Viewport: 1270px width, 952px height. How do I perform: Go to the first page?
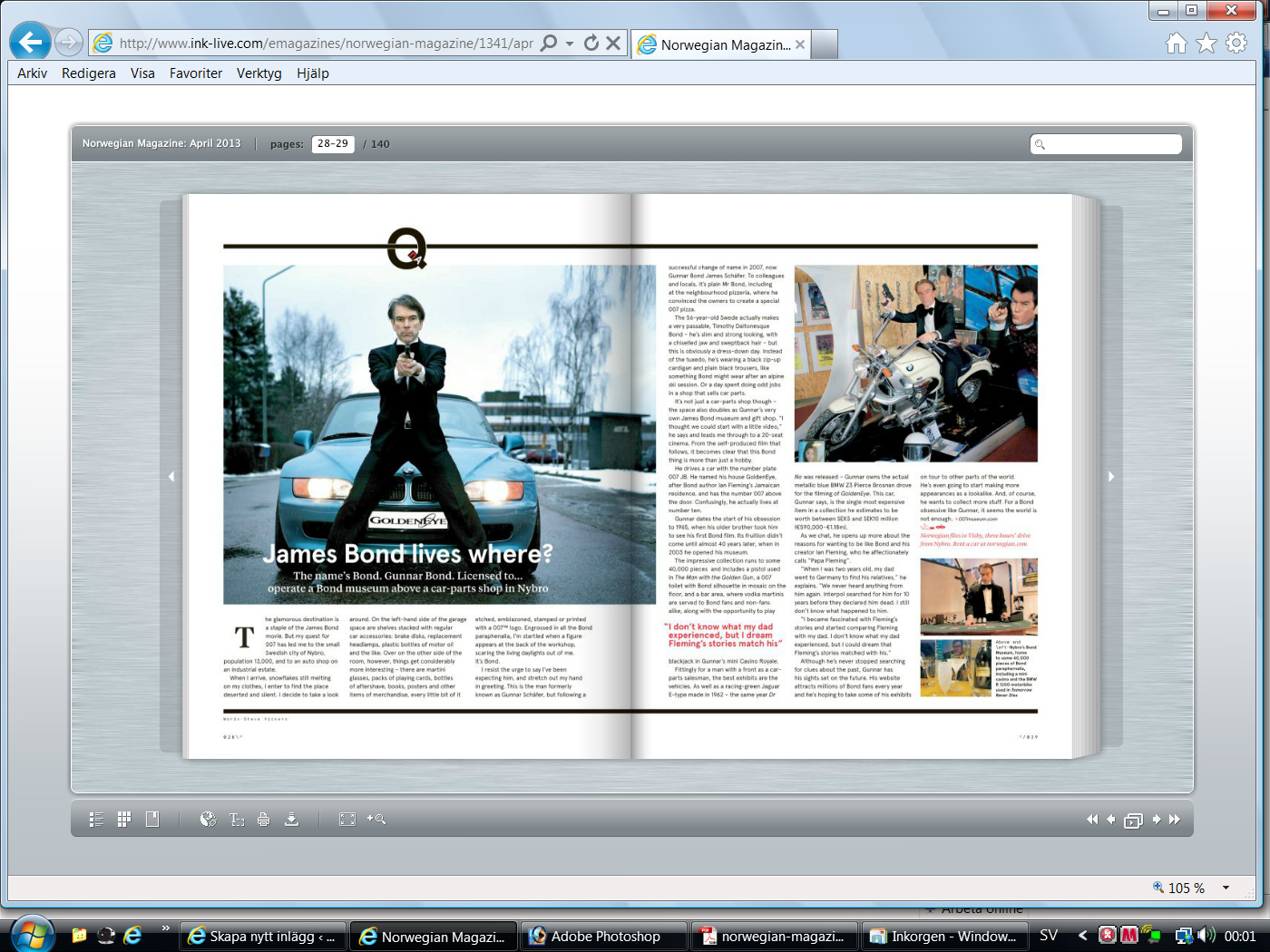click(1091, 820)
